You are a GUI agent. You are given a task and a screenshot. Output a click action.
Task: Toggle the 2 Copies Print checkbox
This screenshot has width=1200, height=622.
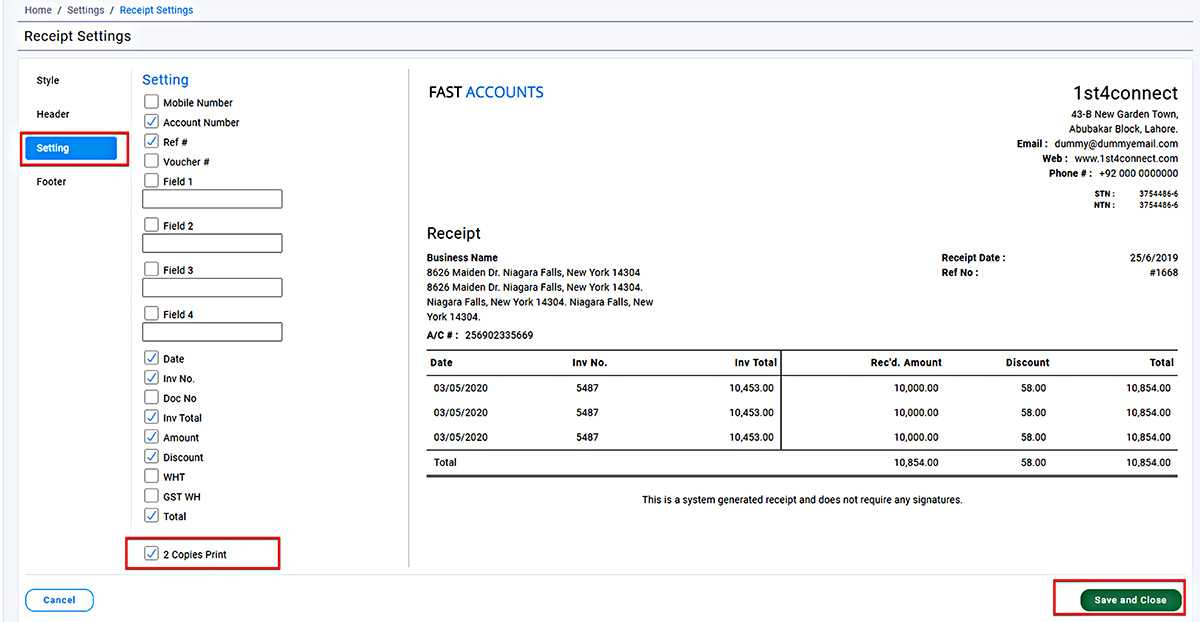pyautogui.click(x=152, y=554)
